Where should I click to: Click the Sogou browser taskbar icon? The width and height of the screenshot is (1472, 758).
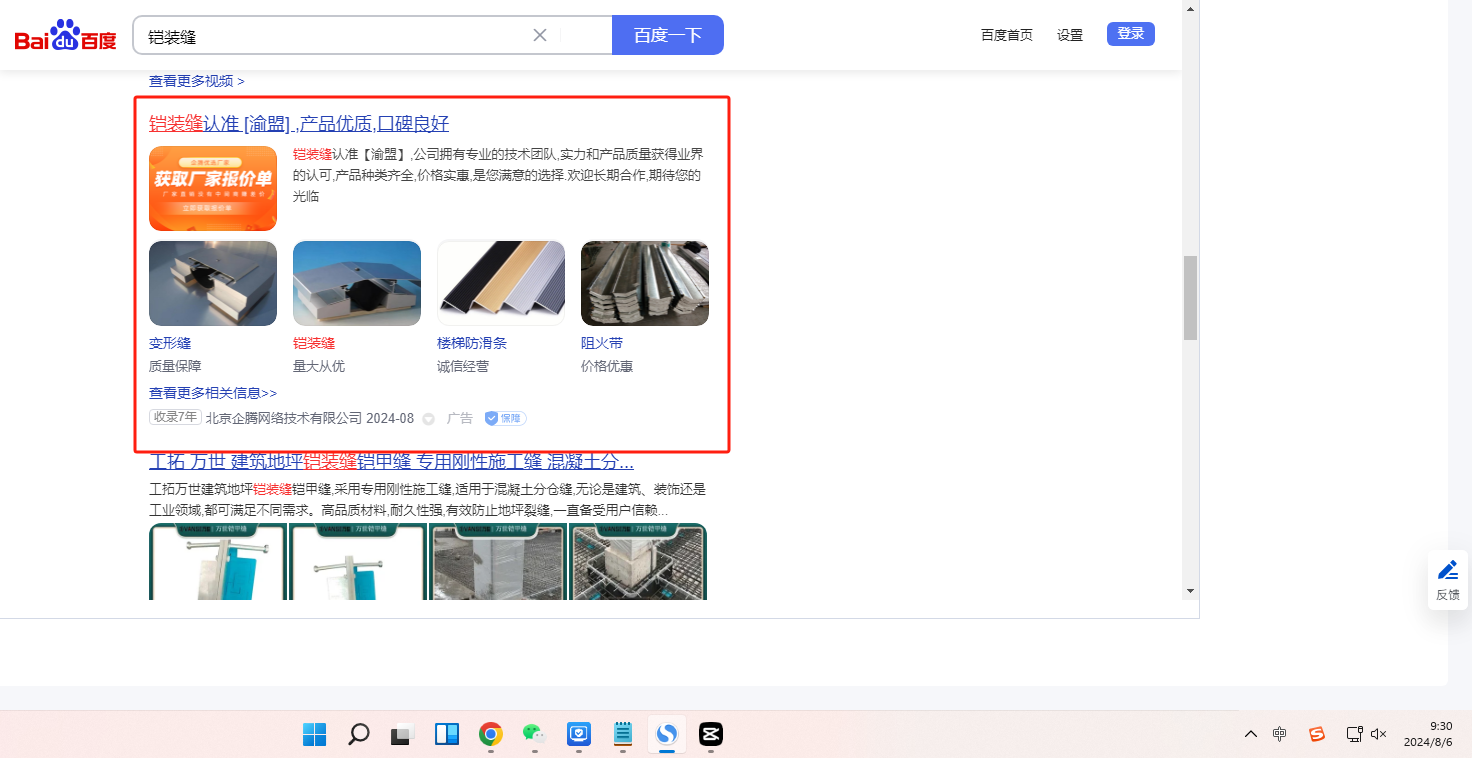(x=666, y=735)
